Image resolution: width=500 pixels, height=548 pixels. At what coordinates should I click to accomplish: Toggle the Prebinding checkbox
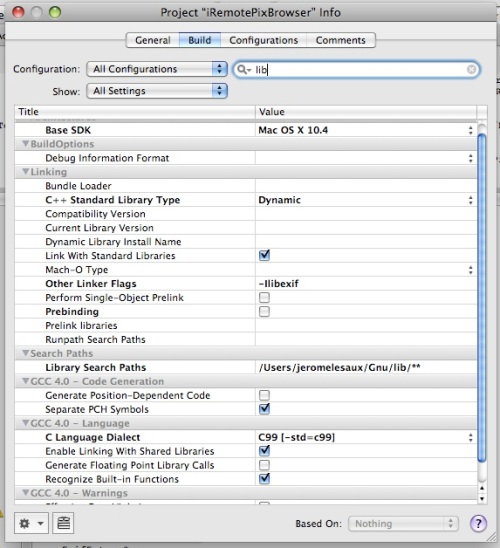point(265,311)
